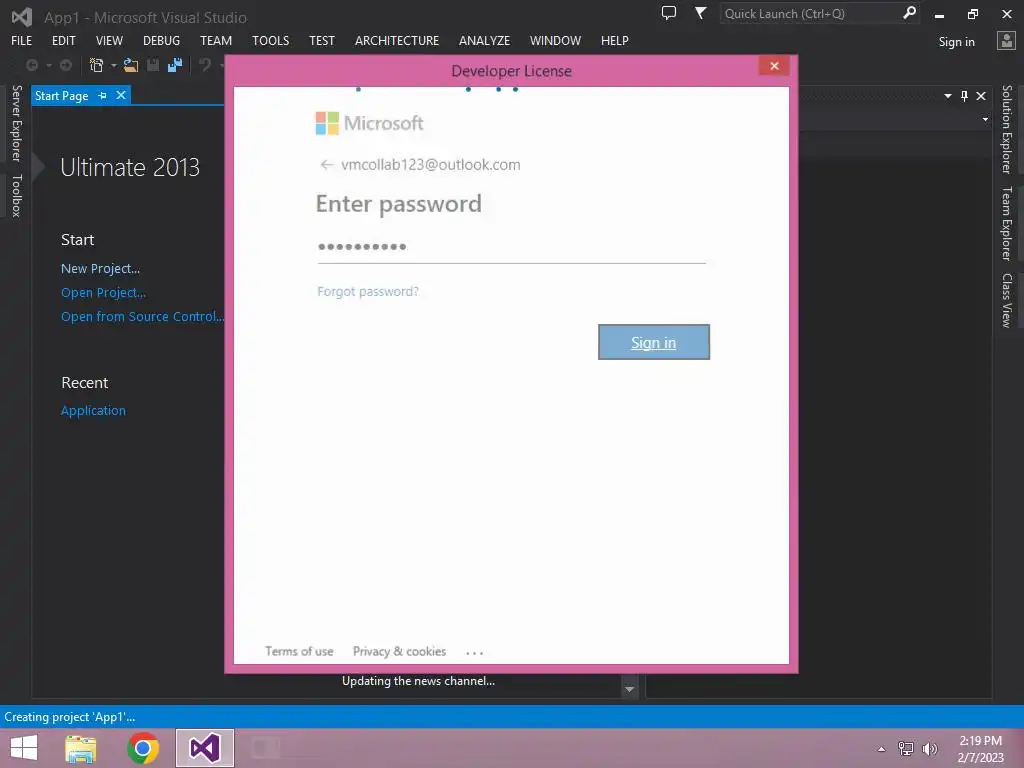Close the Start Page tab
The image size is (1024, 768).
pos(121,95)
